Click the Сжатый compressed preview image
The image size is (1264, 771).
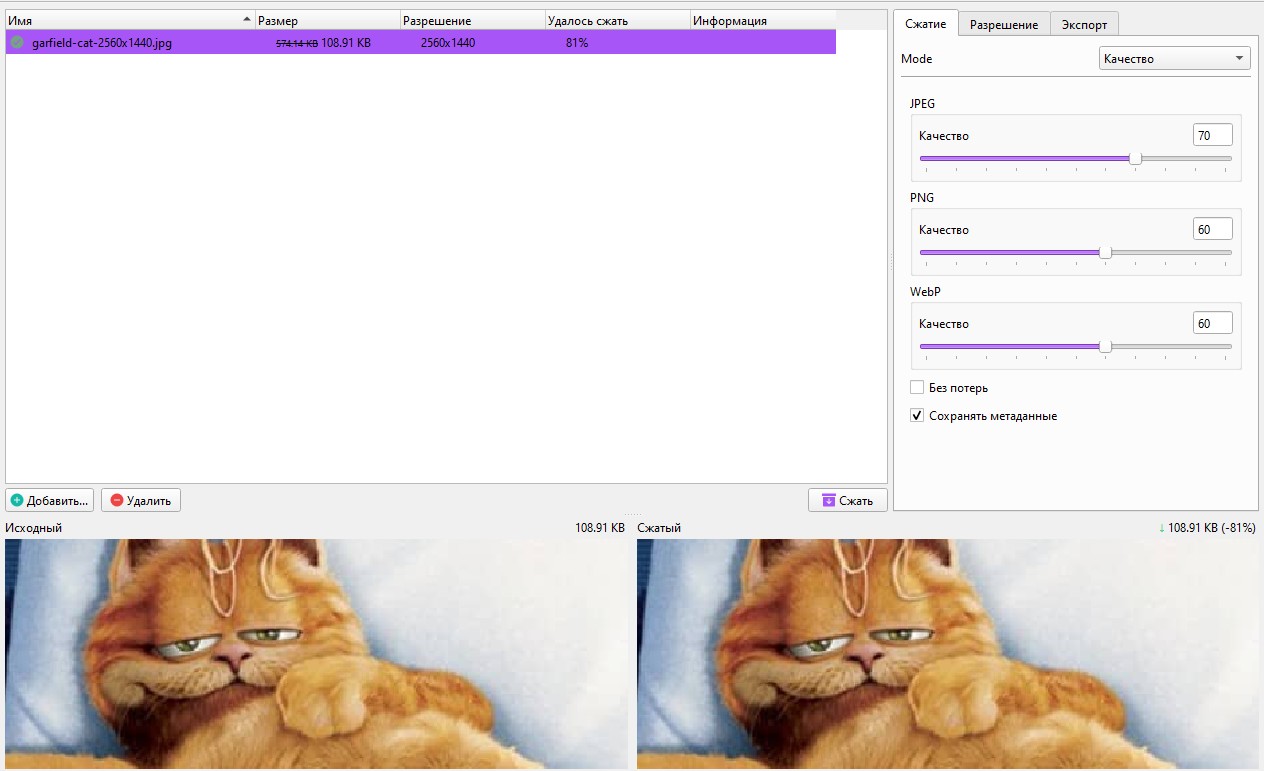click(x=947, y=654)
